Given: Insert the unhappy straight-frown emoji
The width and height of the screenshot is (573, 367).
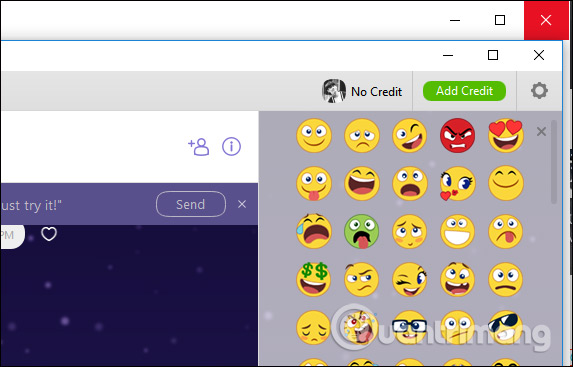Looking at the screenshot, I should coord(506,279).
